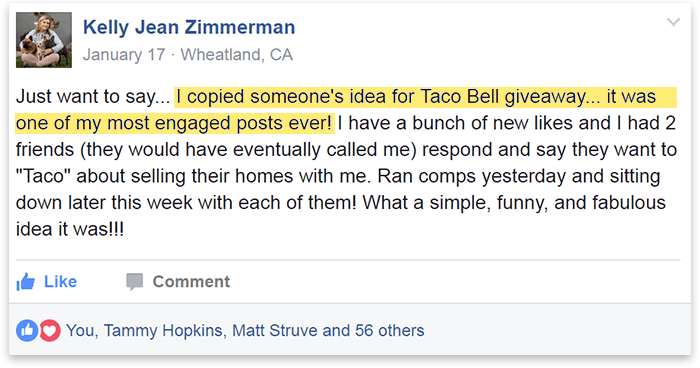Click the speech bubble Comment icon

click(x=134, y=282)
